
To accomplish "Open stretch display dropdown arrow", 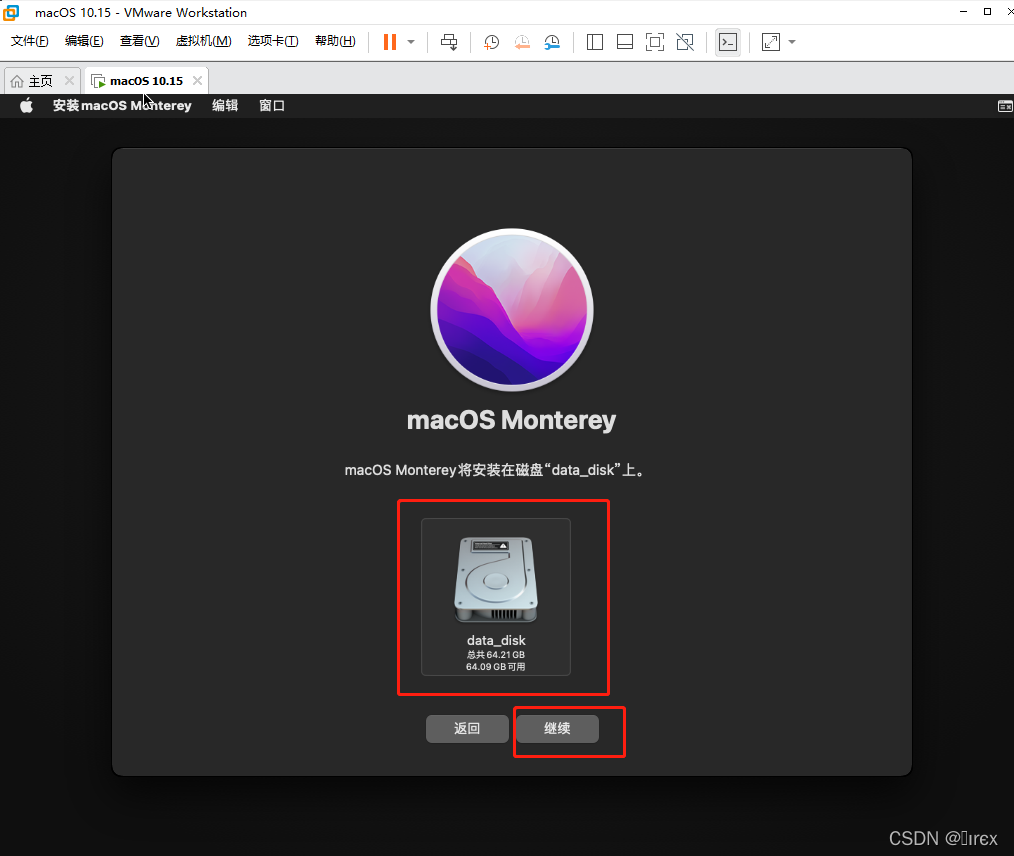I will click(792, 42).
